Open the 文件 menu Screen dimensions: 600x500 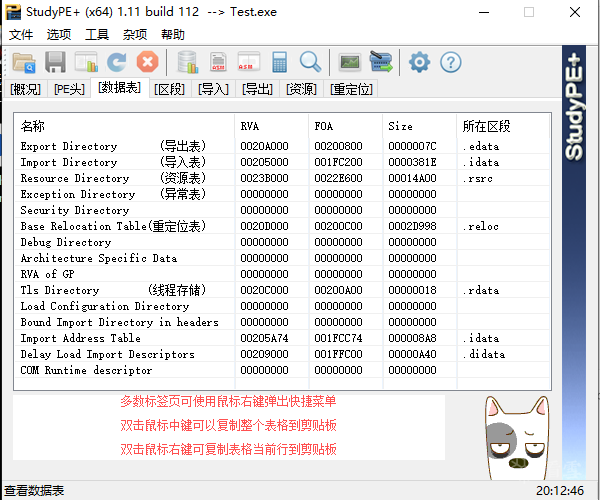21,35
